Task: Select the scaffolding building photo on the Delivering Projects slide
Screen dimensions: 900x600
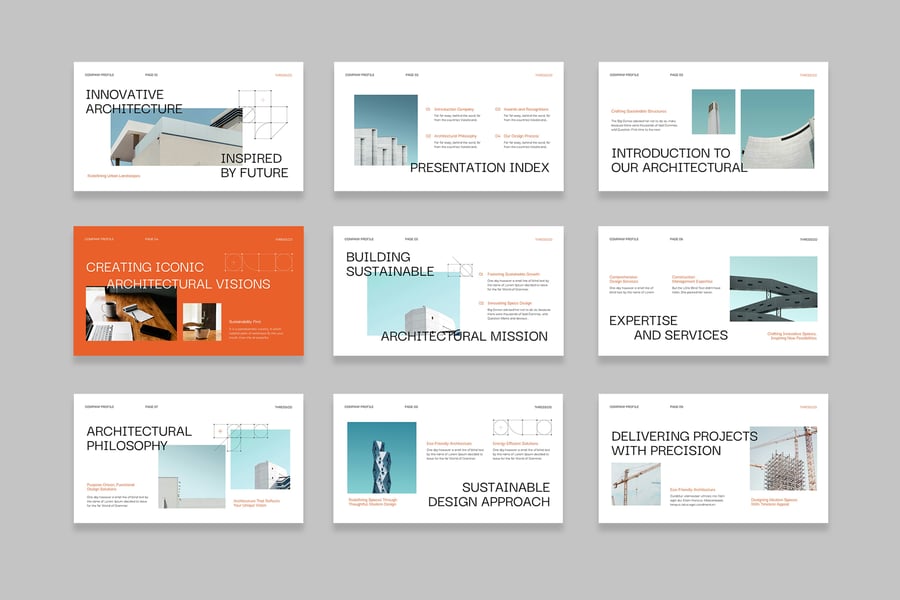Action: click(783, 458)
